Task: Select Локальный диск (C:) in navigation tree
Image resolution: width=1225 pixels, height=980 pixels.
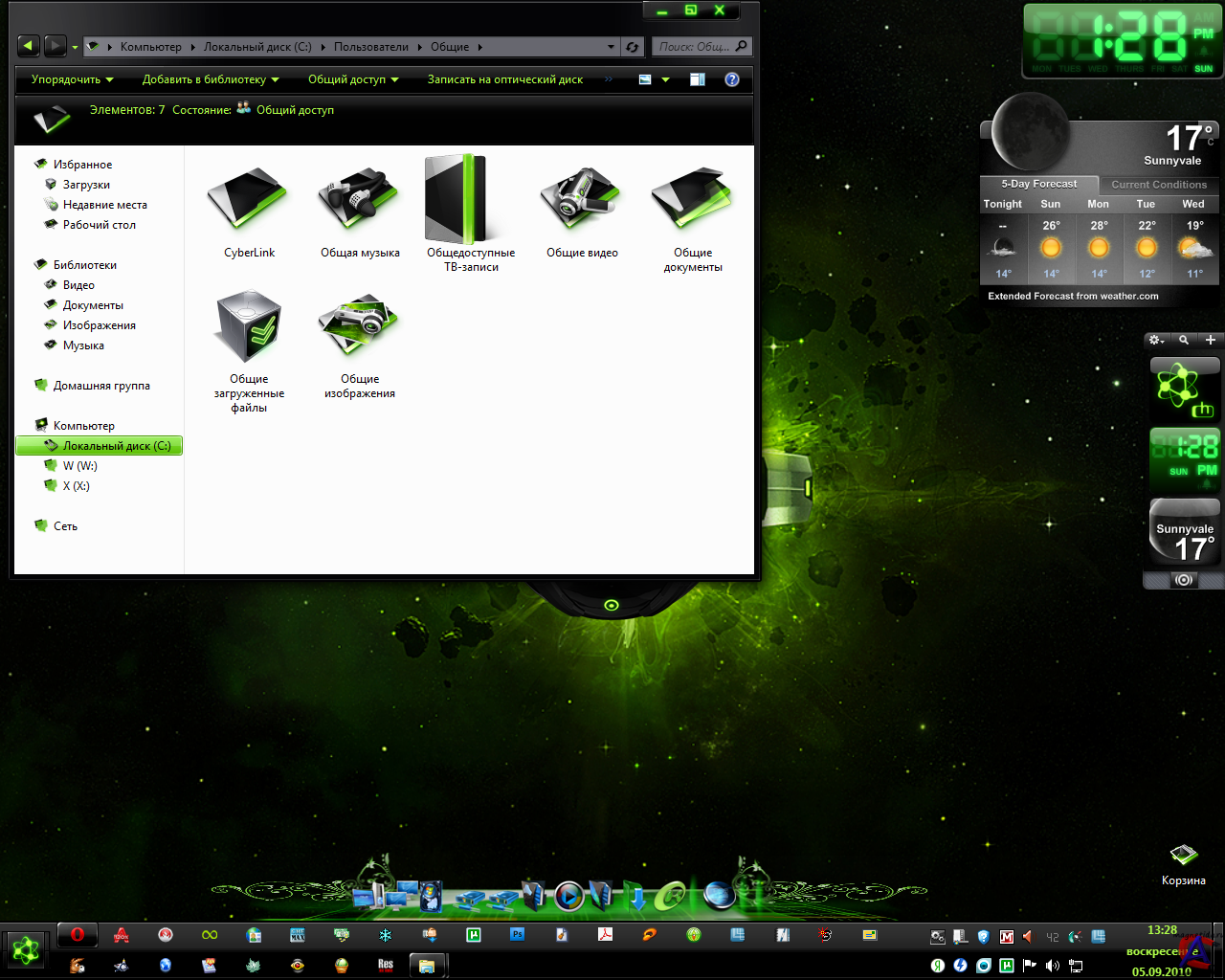Action: coord(116,446)
